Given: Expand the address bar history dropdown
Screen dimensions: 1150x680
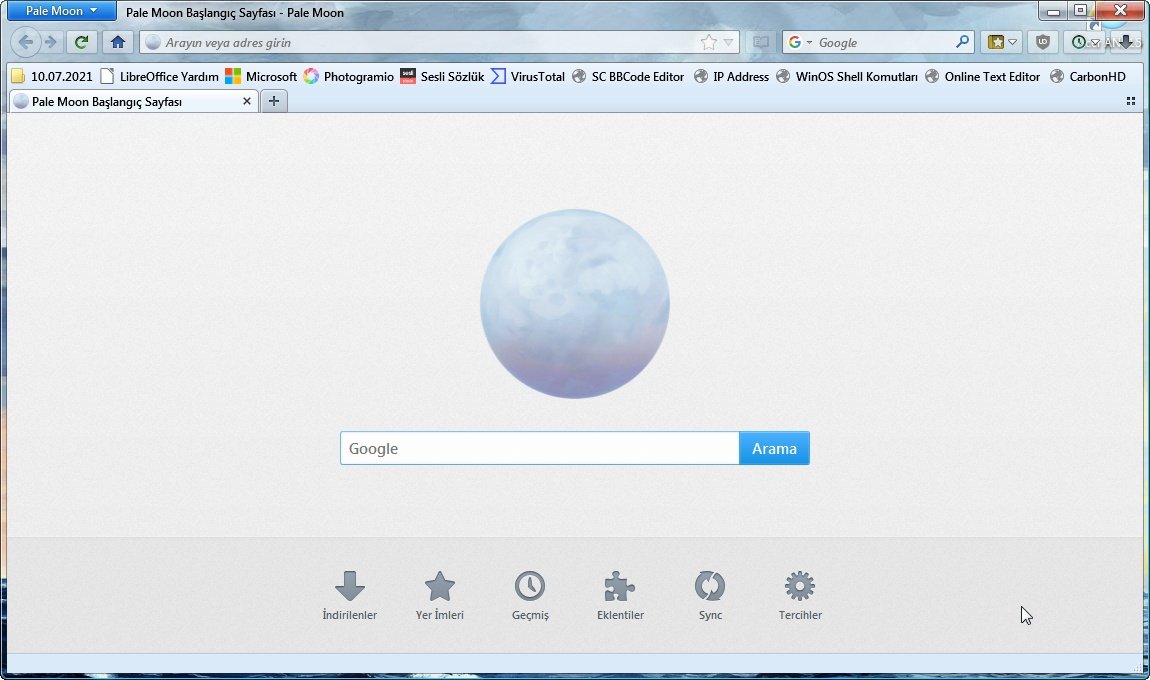Looking at the screenshot, I should [x=728, y=42].
